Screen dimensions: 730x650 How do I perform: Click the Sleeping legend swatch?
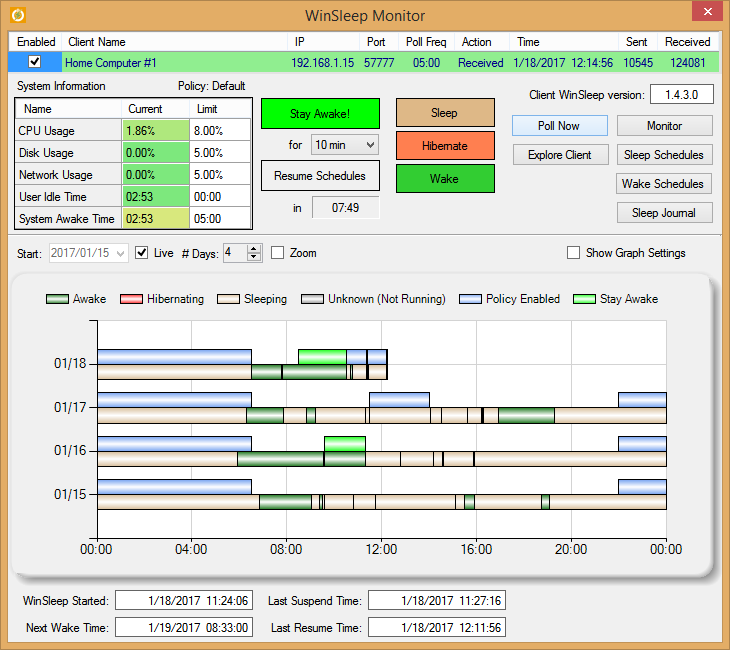click(228, 299)
